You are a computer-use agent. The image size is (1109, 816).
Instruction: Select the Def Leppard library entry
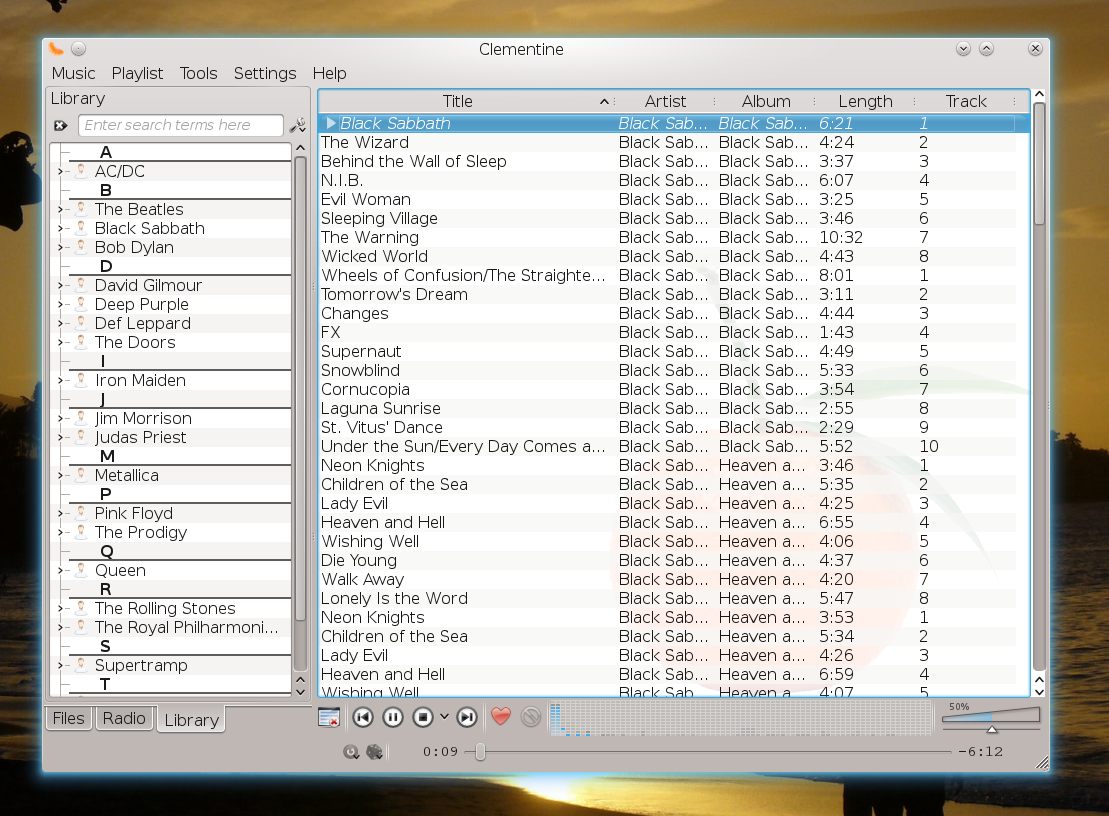[x=143, y=324]
